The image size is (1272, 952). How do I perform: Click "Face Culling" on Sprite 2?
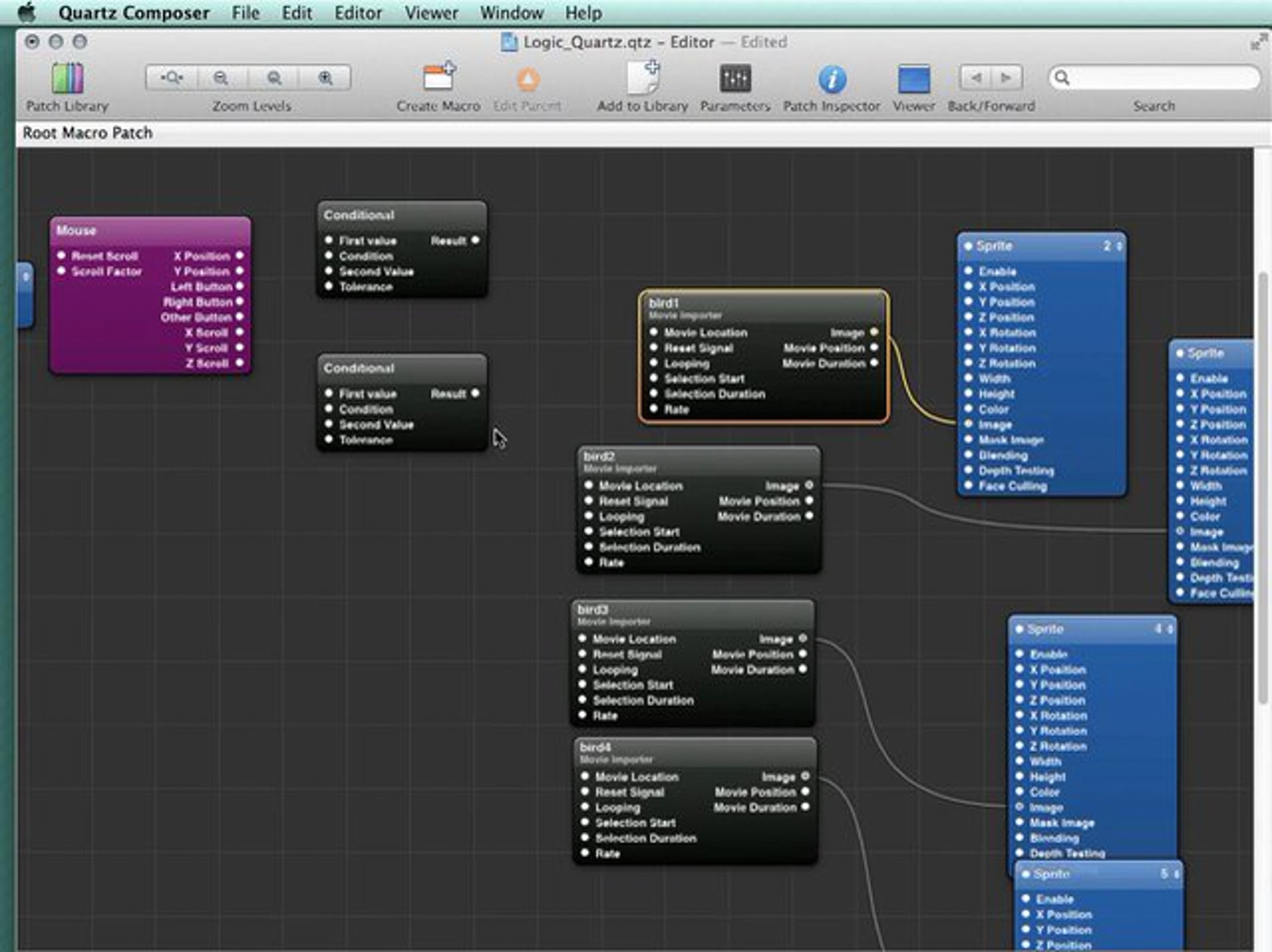tap(1013, 486)
